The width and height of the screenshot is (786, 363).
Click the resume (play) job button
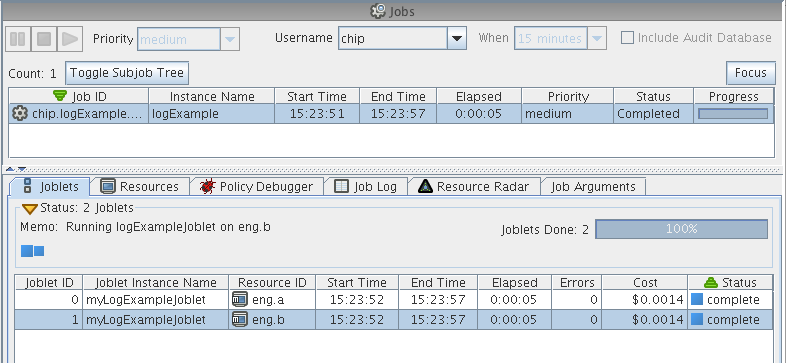coord(70,39)
